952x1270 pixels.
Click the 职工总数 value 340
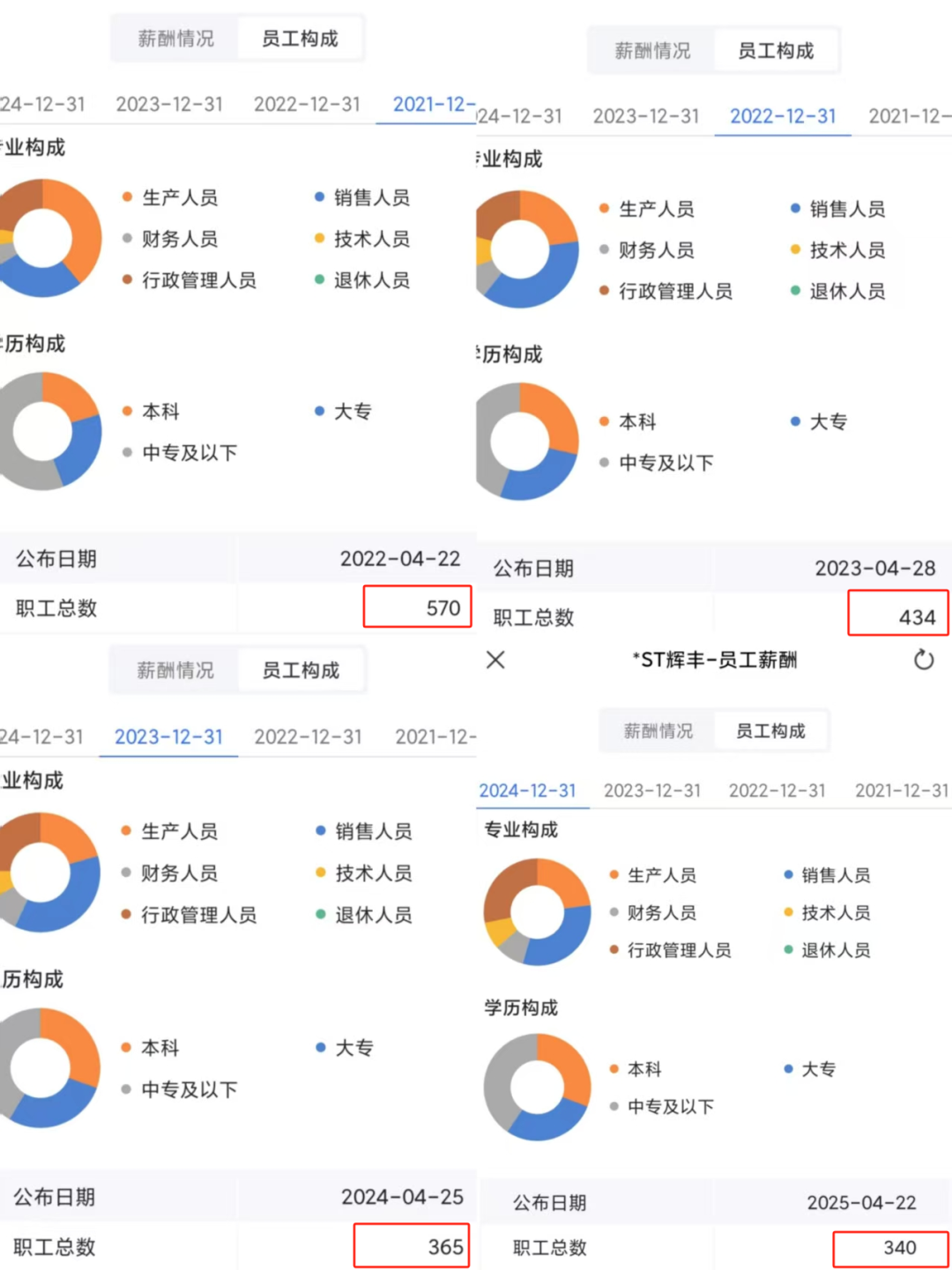(897, 1247)
